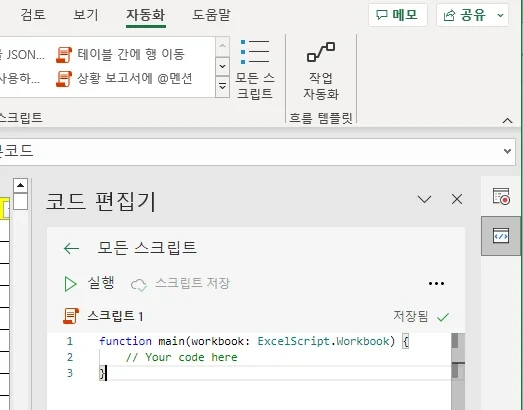523x410 pixels.
Task: Click the 사용하... script gallery item
Action: pos(20,79)
